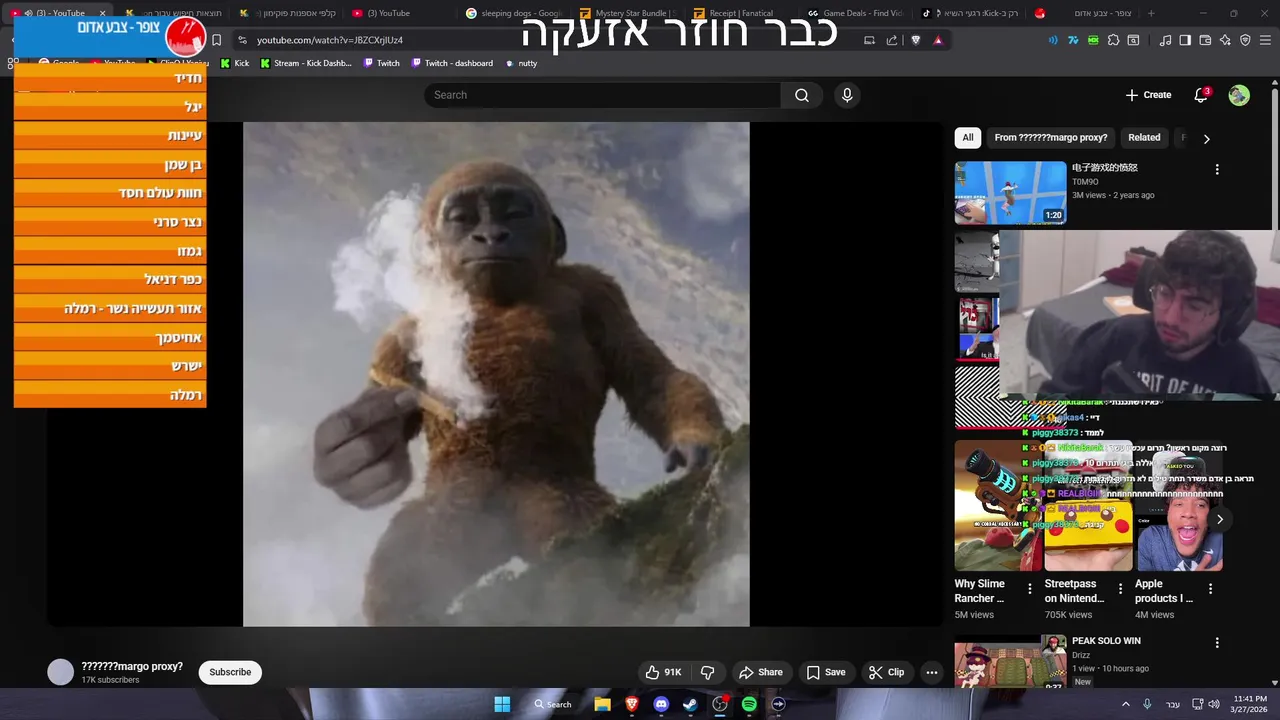Subscribe to ??????margo proxy? channel
The height and width of the screenshot is (720, 1280).
(x=230, y=672)
